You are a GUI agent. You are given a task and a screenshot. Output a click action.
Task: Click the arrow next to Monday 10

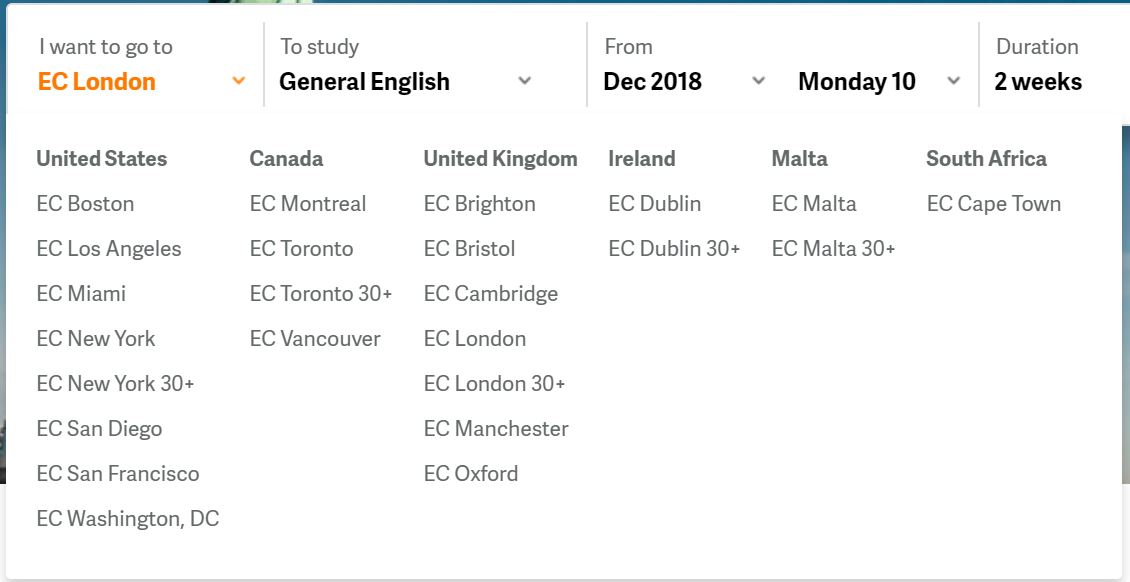point(954,81)
